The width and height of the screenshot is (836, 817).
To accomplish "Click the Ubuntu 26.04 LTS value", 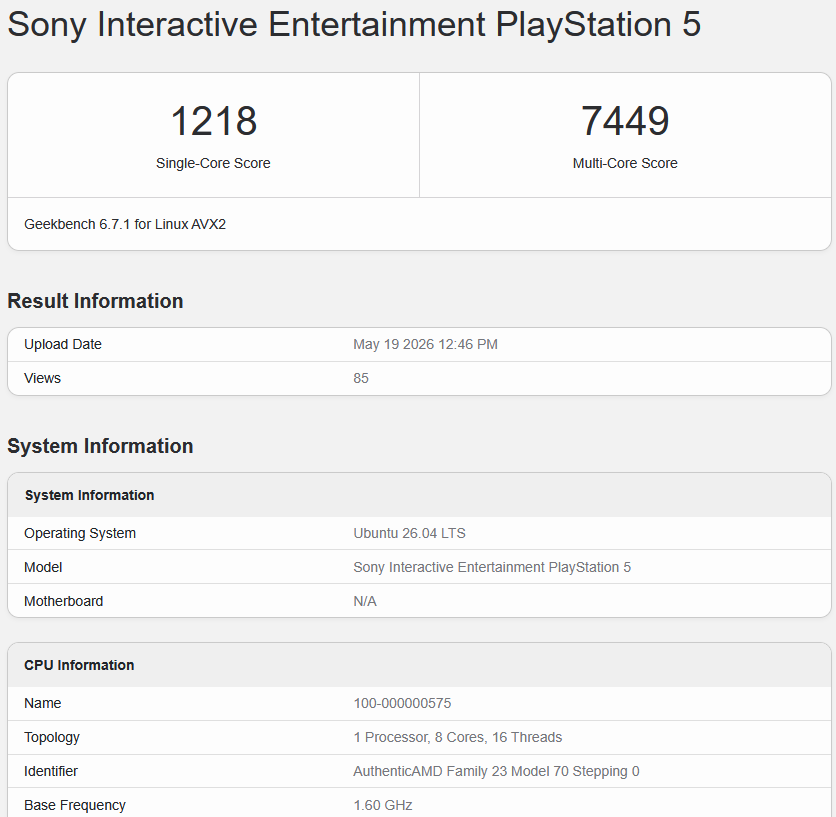I will tap(409, 533).
